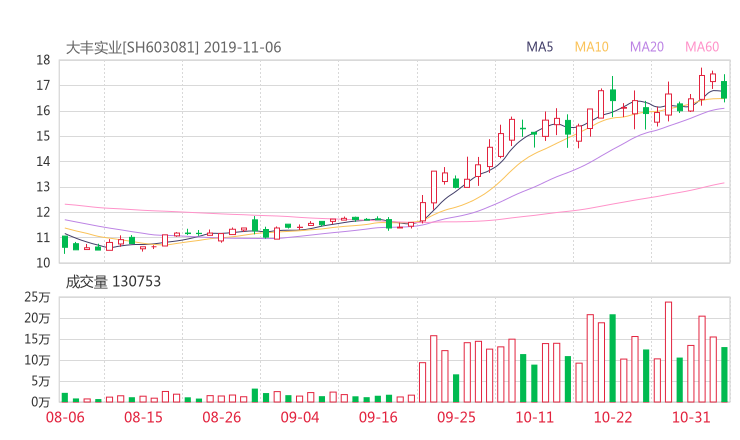740x440 pixels.
Task: Click the price axis value 18
Action: pos(43,60)
